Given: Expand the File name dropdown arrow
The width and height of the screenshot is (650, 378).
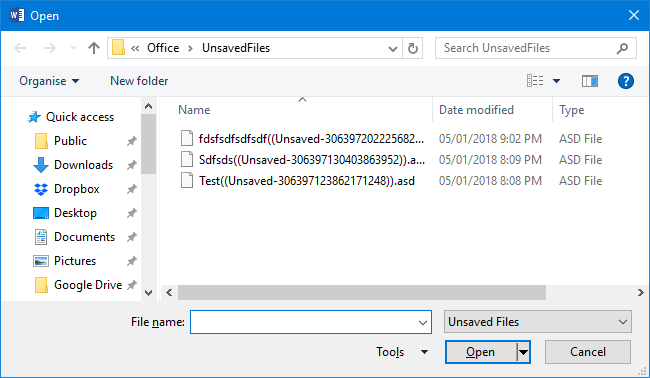Looking at the screenshot, I should tap(423, 322).
